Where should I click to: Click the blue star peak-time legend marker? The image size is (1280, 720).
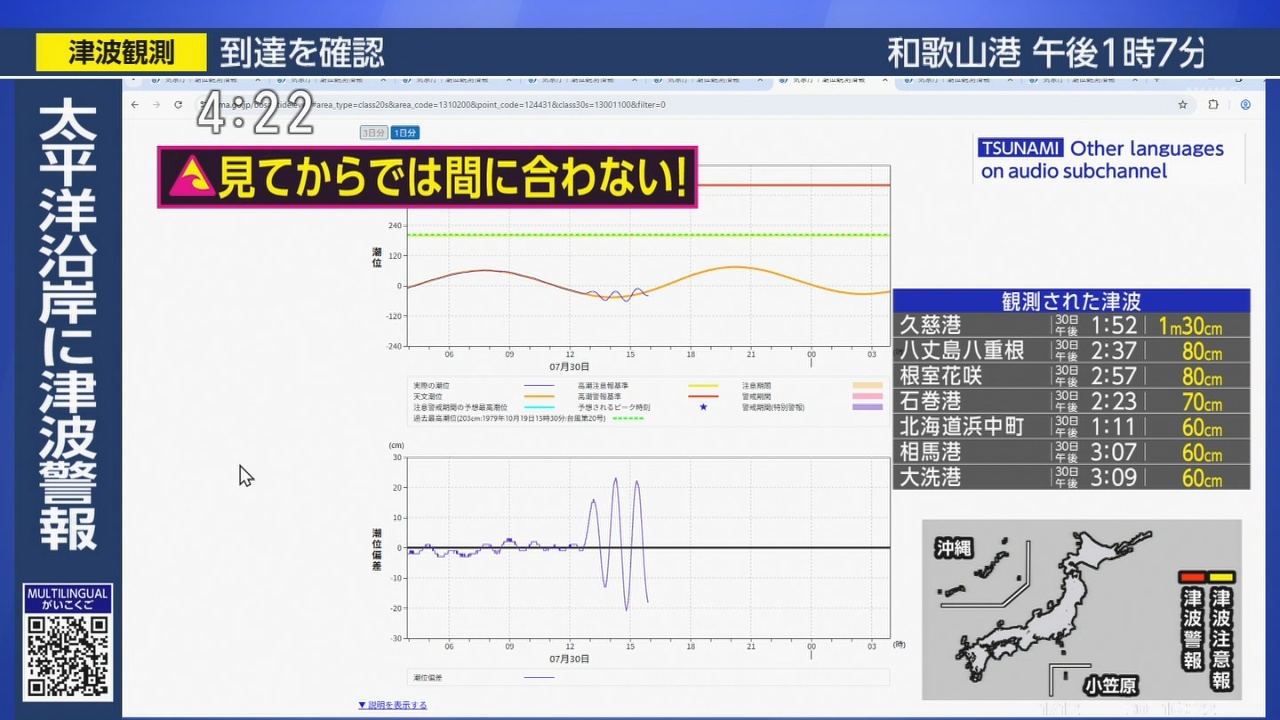coord(703,408)
